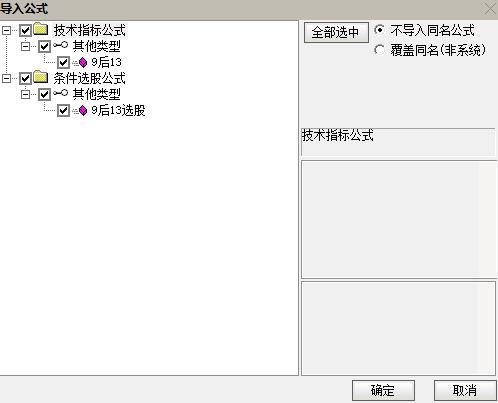The width and height of the screenshot is (498, 403).
Task: Collapse the 条件选股公式 tree node
Action: click(6, 79)
